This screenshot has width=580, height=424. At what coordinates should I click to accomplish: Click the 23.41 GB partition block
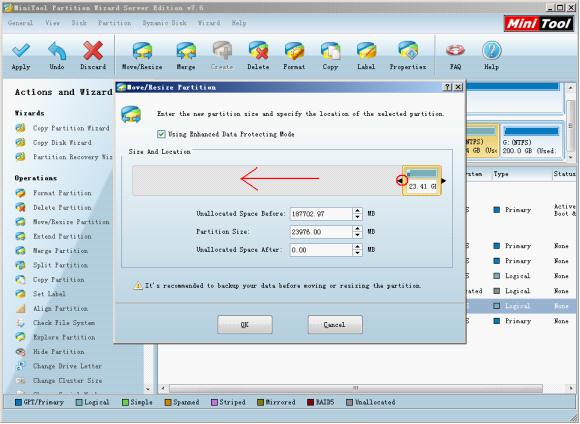coord(422,180)
